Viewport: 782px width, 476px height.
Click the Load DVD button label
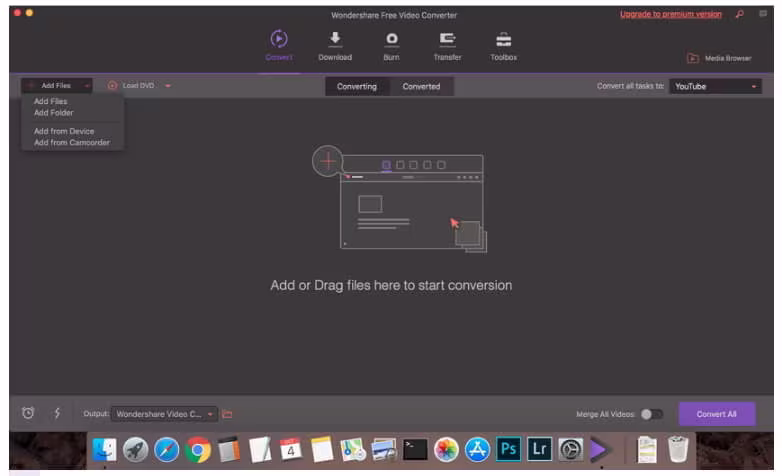138,86
